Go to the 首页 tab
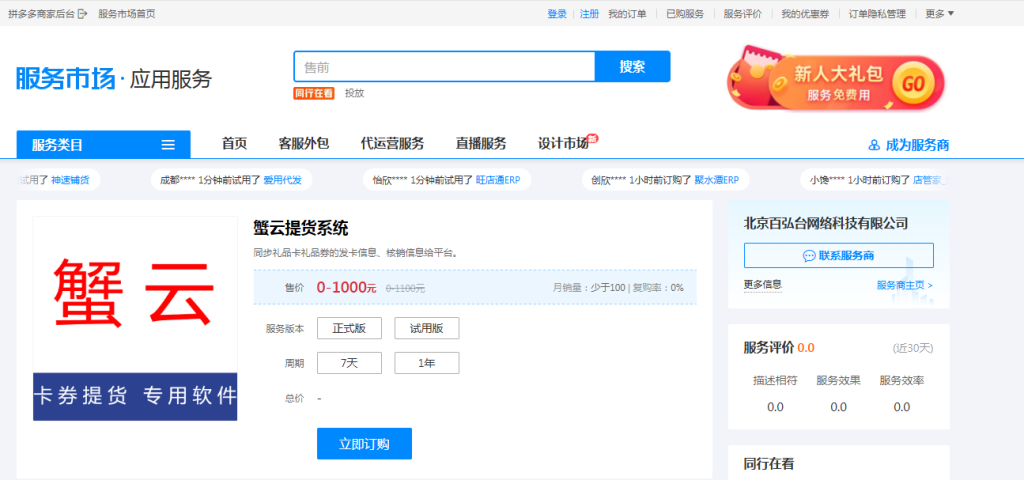Image resolution: width=1024 pixels, height=480 pixels. 234,144
